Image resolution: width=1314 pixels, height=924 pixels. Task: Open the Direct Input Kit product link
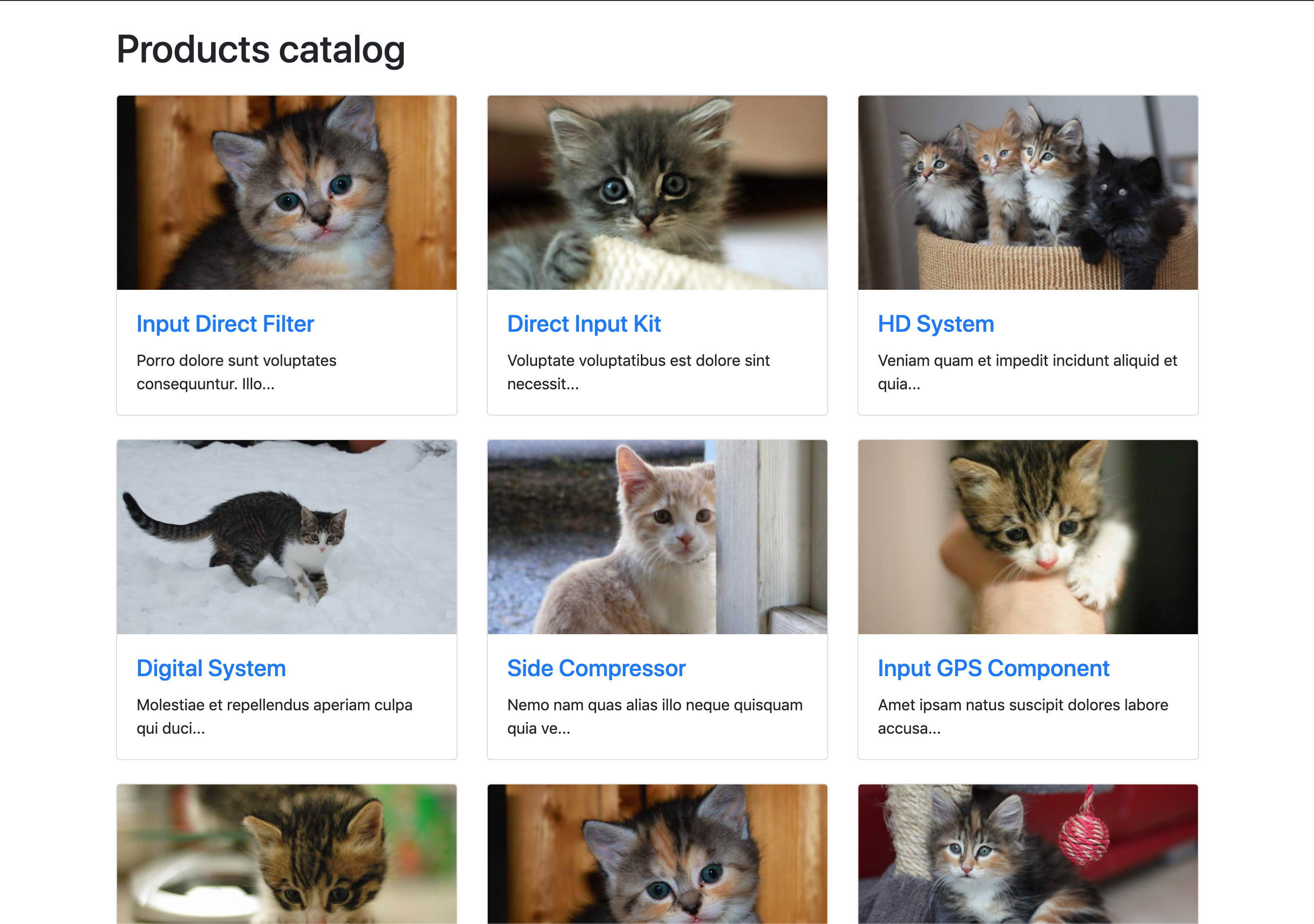(x=584, y=324)
